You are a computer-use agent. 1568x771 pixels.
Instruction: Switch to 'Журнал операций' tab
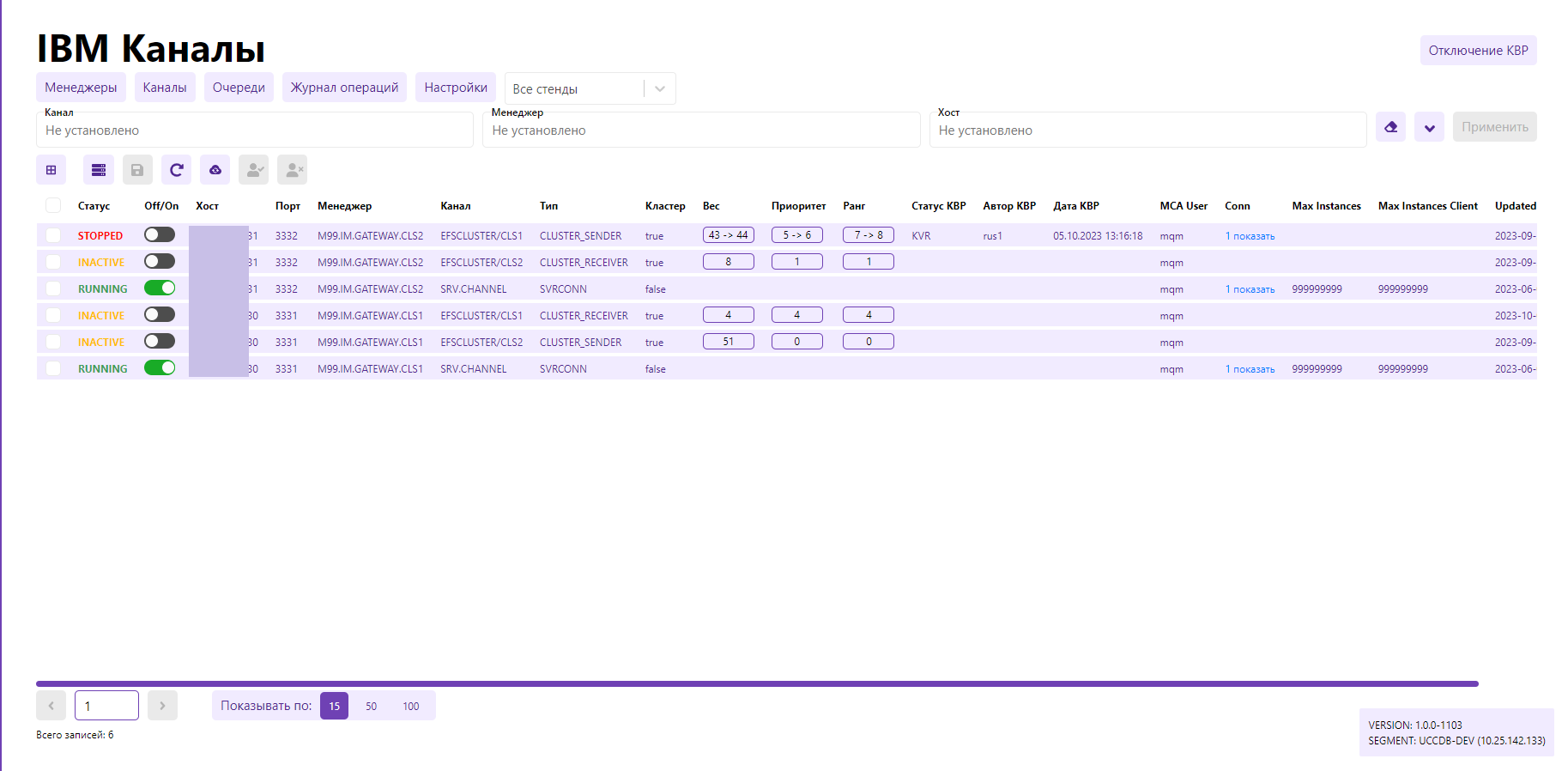pos(344,88)
